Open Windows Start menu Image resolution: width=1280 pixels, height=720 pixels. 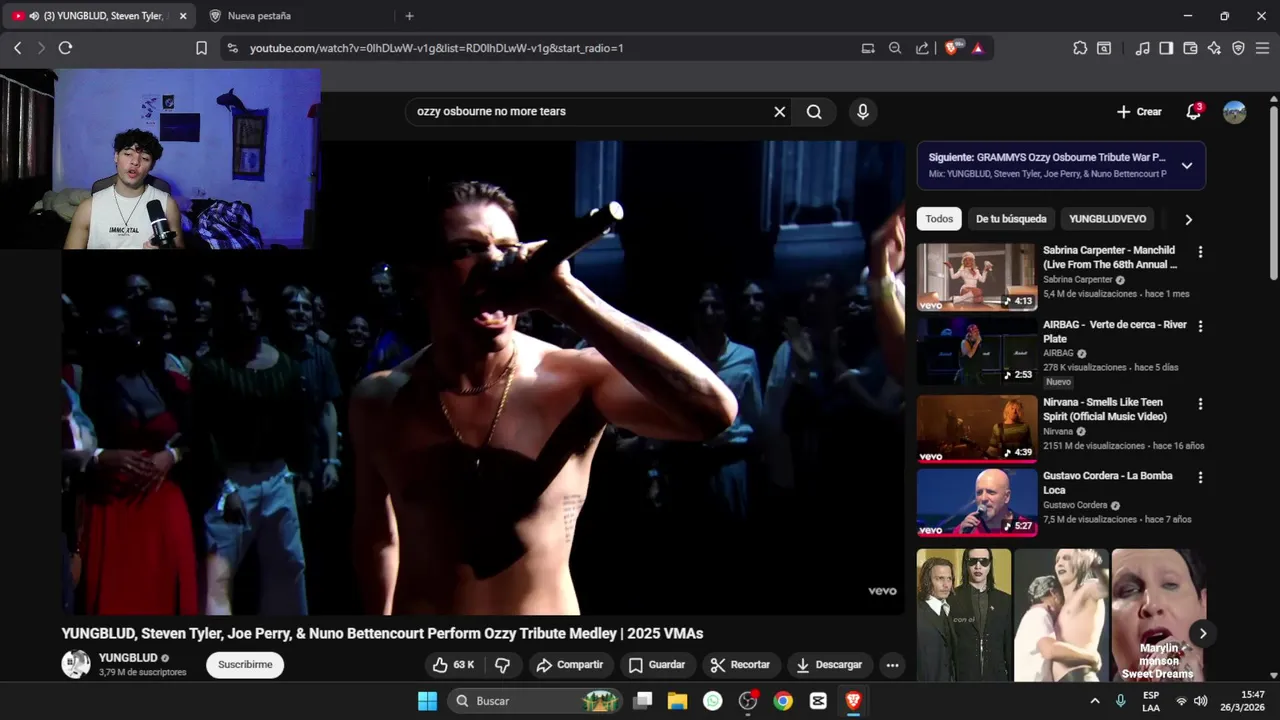[x=427, y=701]
